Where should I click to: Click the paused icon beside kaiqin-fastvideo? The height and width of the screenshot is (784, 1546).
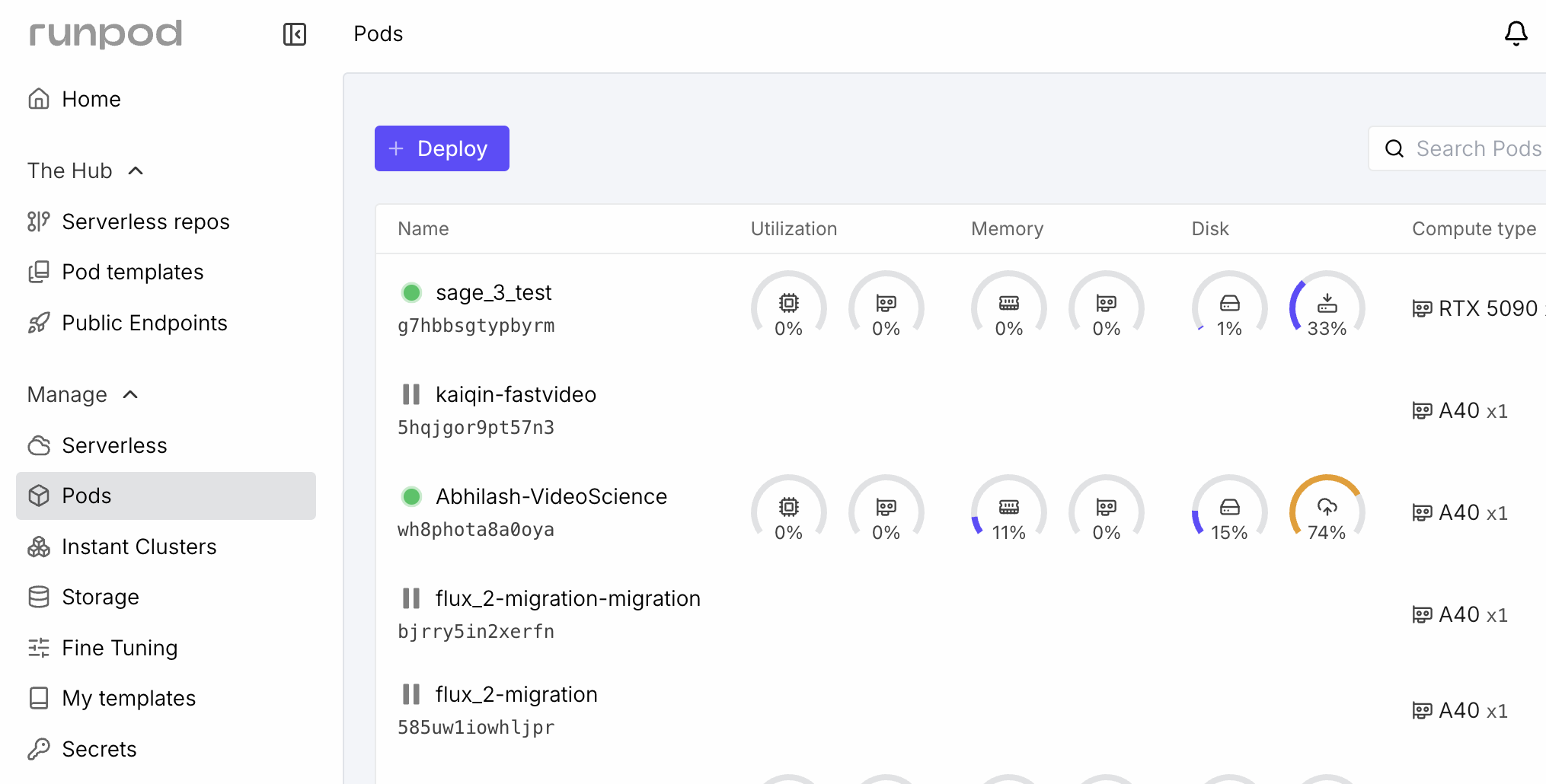click(411, 394)
